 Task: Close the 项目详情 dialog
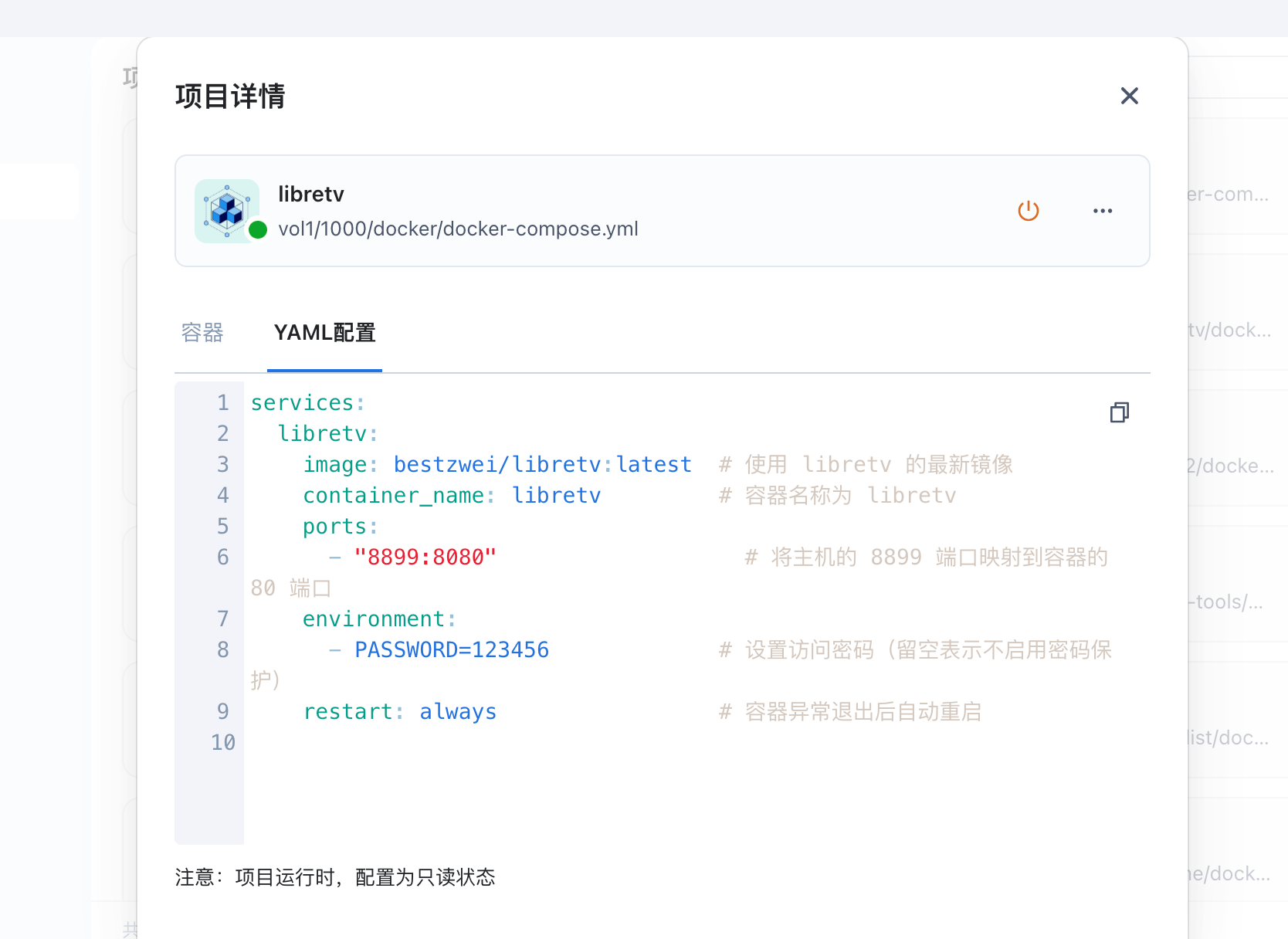[1129, 96]
